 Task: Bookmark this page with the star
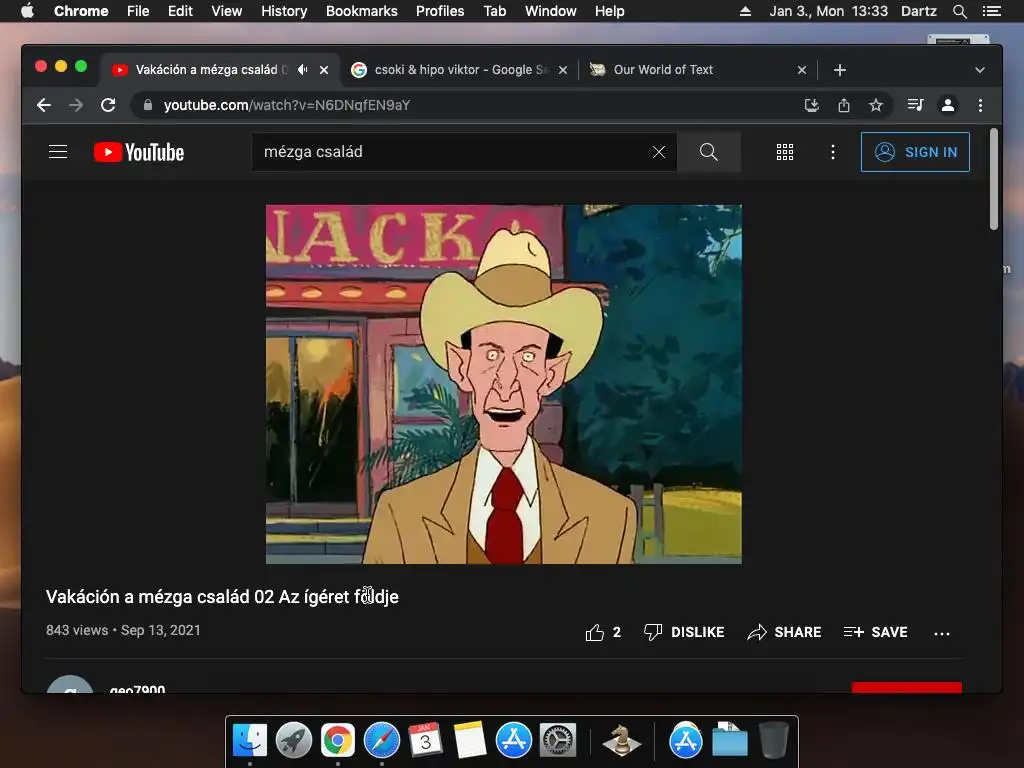(x=876, y=105)
